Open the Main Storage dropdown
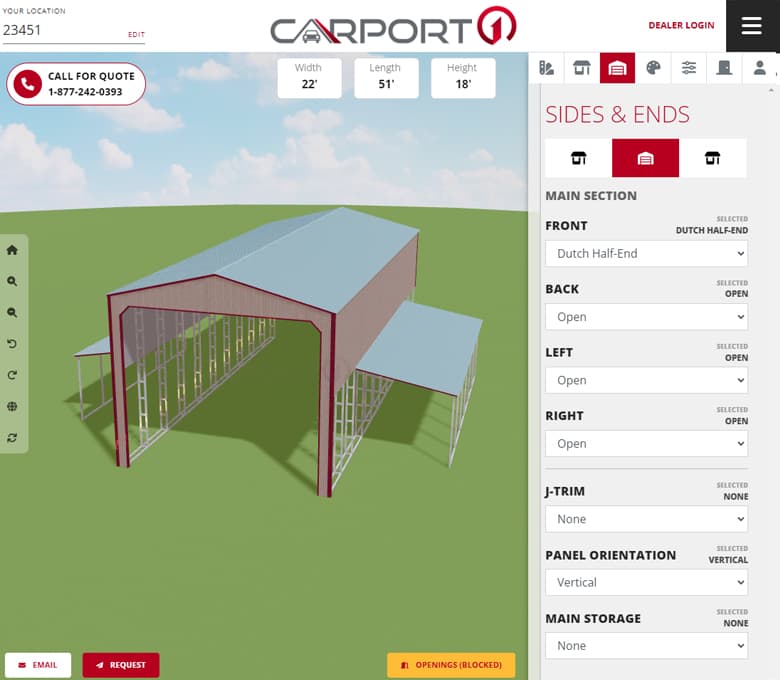The height and width of the screenshot is (680, 780). (x=646, y=646)
